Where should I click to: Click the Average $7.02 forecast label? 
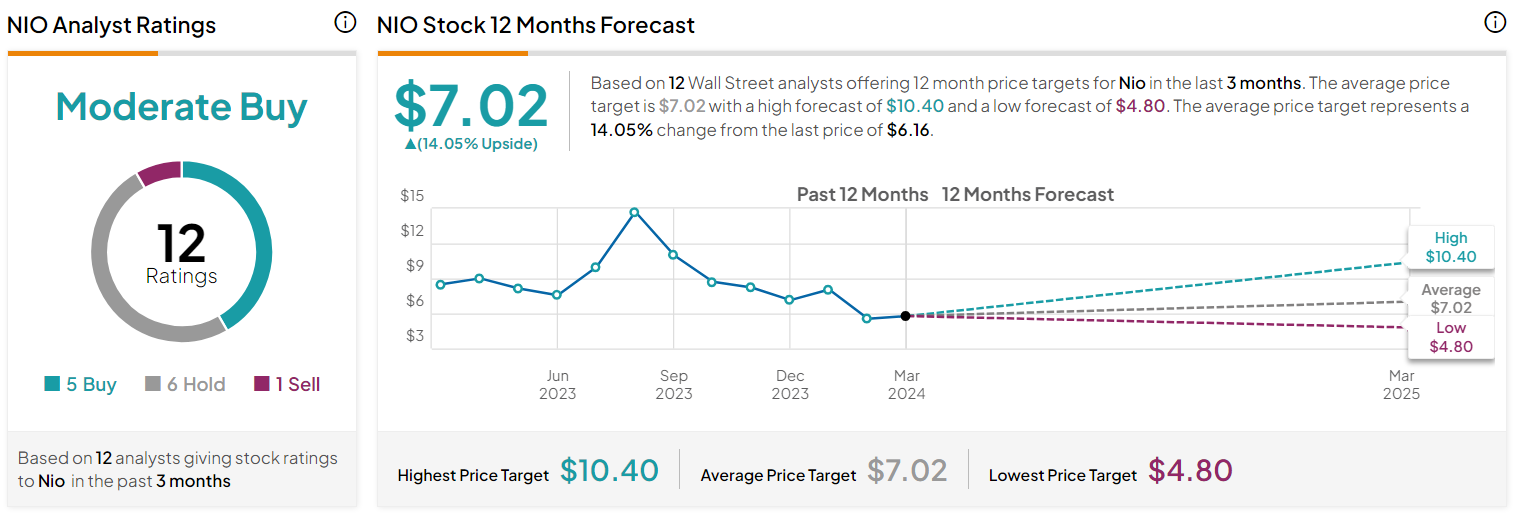1451,299
